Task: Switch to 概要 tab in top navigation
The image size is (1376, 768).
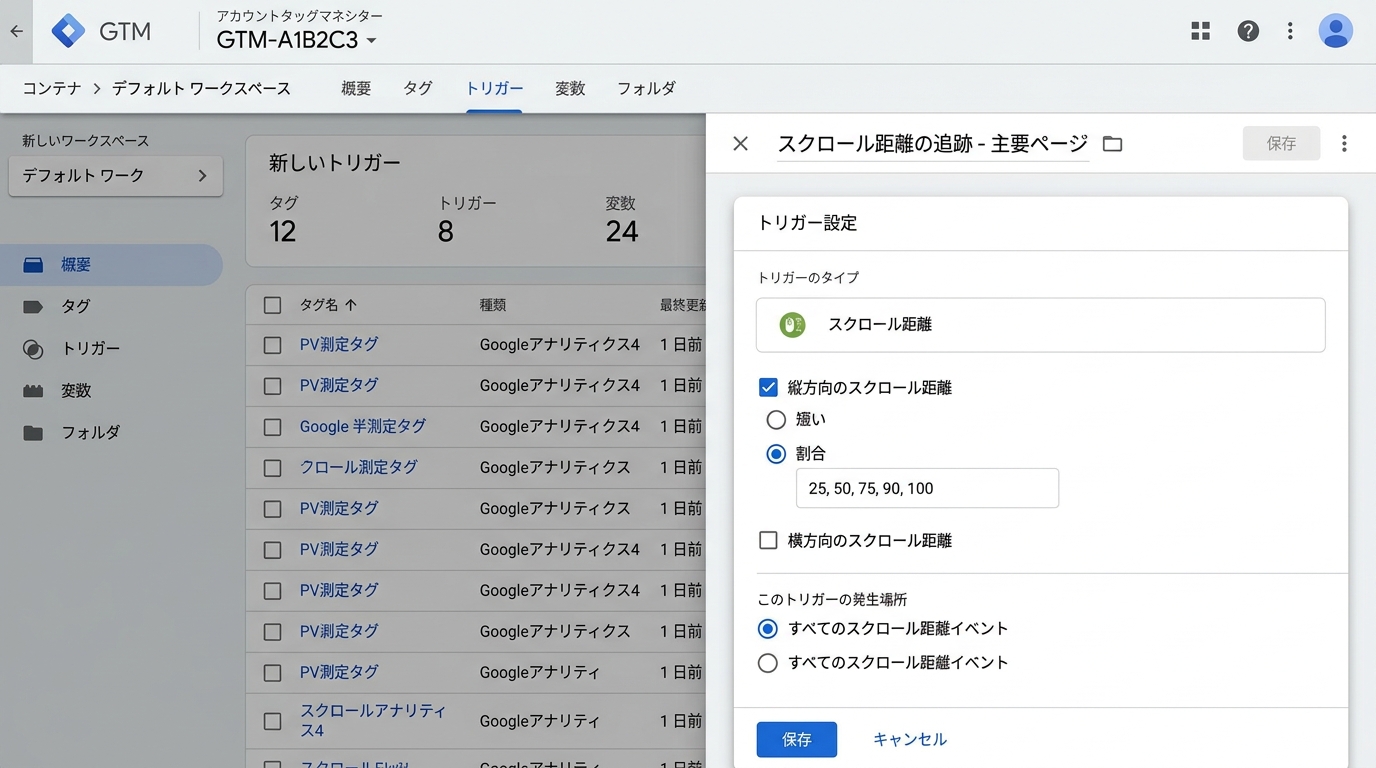Action: tap(356, 88)
